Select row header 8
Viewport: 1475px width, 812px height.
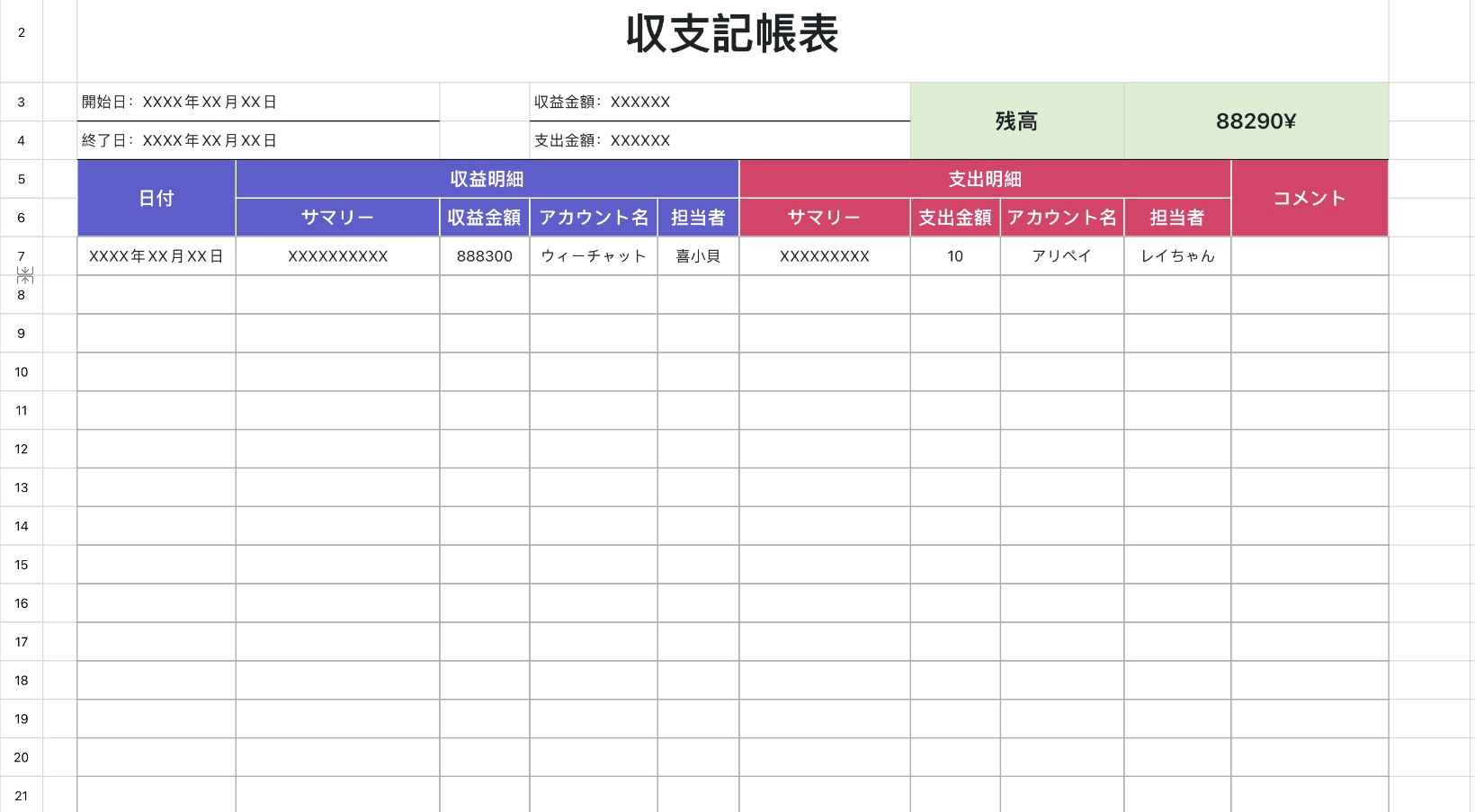pos(21,295)
